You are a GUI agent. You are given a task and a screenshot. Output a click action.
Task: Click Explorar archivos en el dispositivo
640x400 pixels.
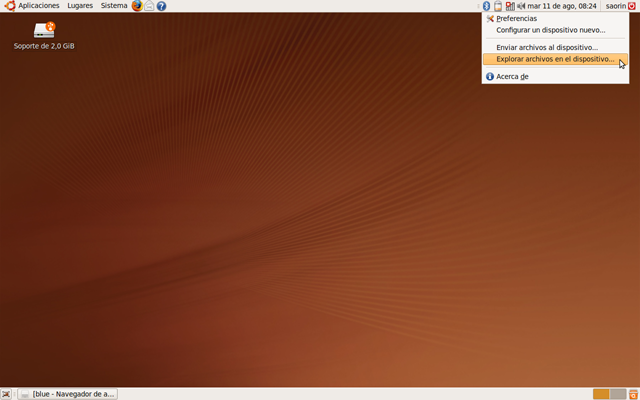click(x=555, y=59)
